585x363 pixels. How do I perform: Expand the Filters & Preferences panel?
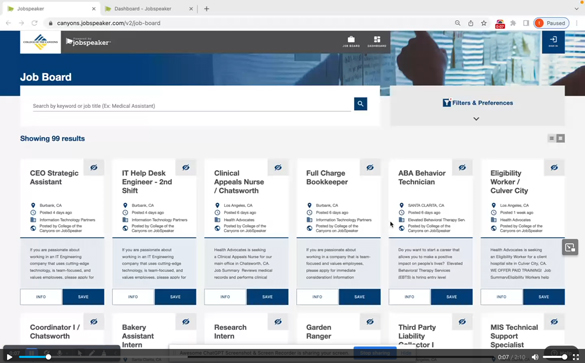478,103
